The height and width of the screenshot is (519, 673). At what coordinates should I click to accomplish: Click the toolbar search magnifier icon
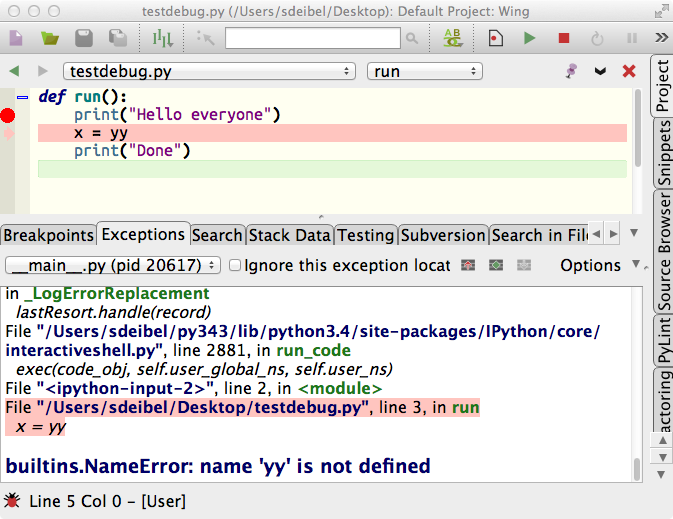[x=412, y=39]
